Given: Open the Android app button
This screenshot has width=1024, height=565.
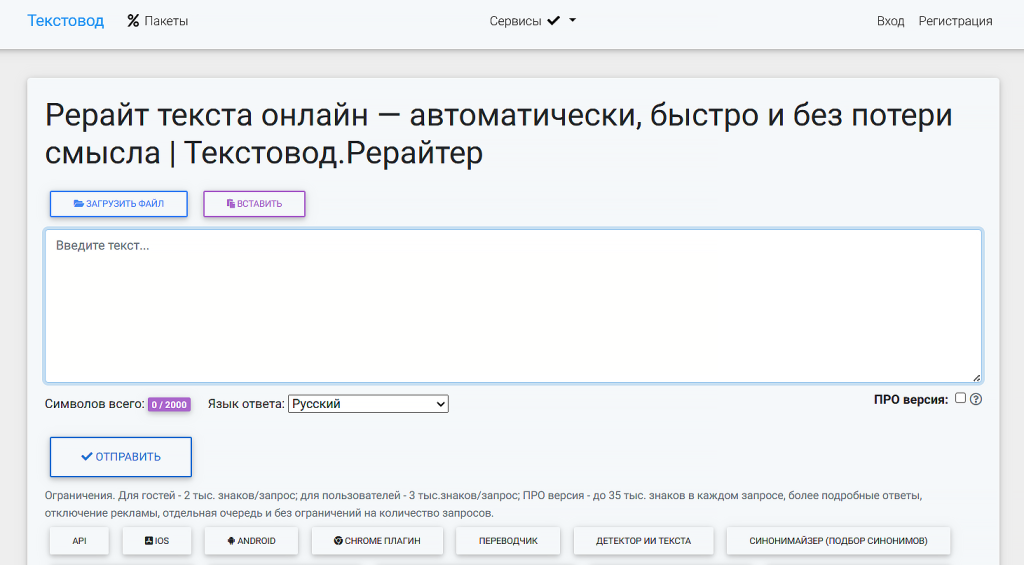Looking at the screenshot, I should coord(251,541).
